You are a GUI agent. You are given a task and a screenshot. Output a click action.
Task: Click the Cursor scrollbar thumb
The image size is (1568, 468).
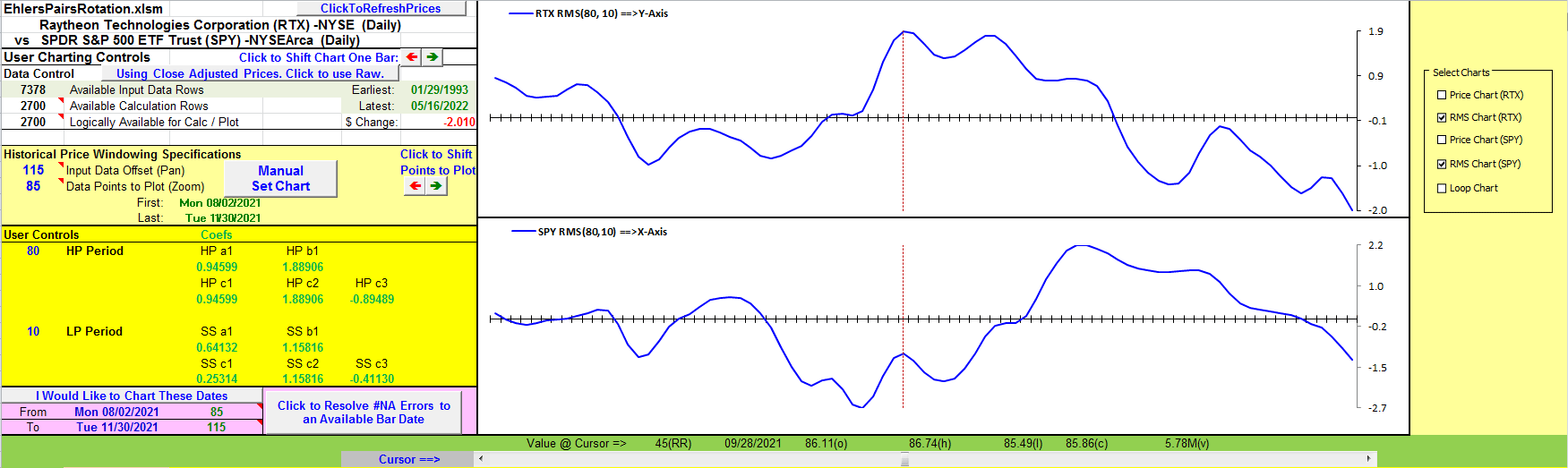(x=904, y=459)
